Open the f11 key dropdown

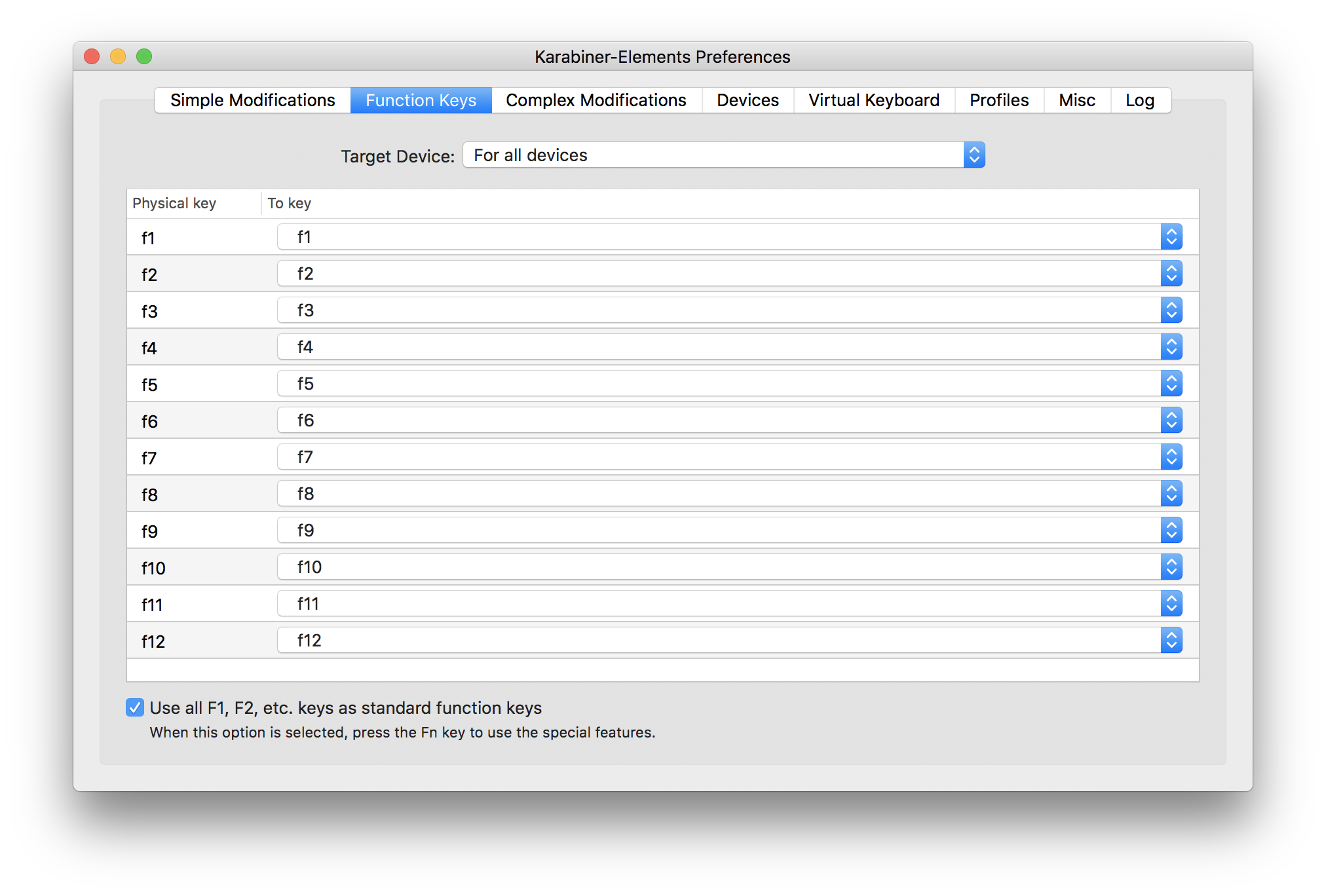(1171, 603)
